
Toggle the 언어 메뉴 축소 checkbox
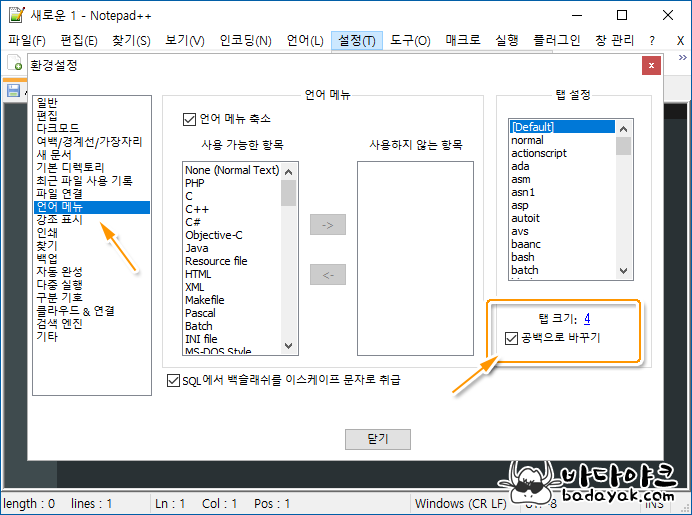point(189,119)
